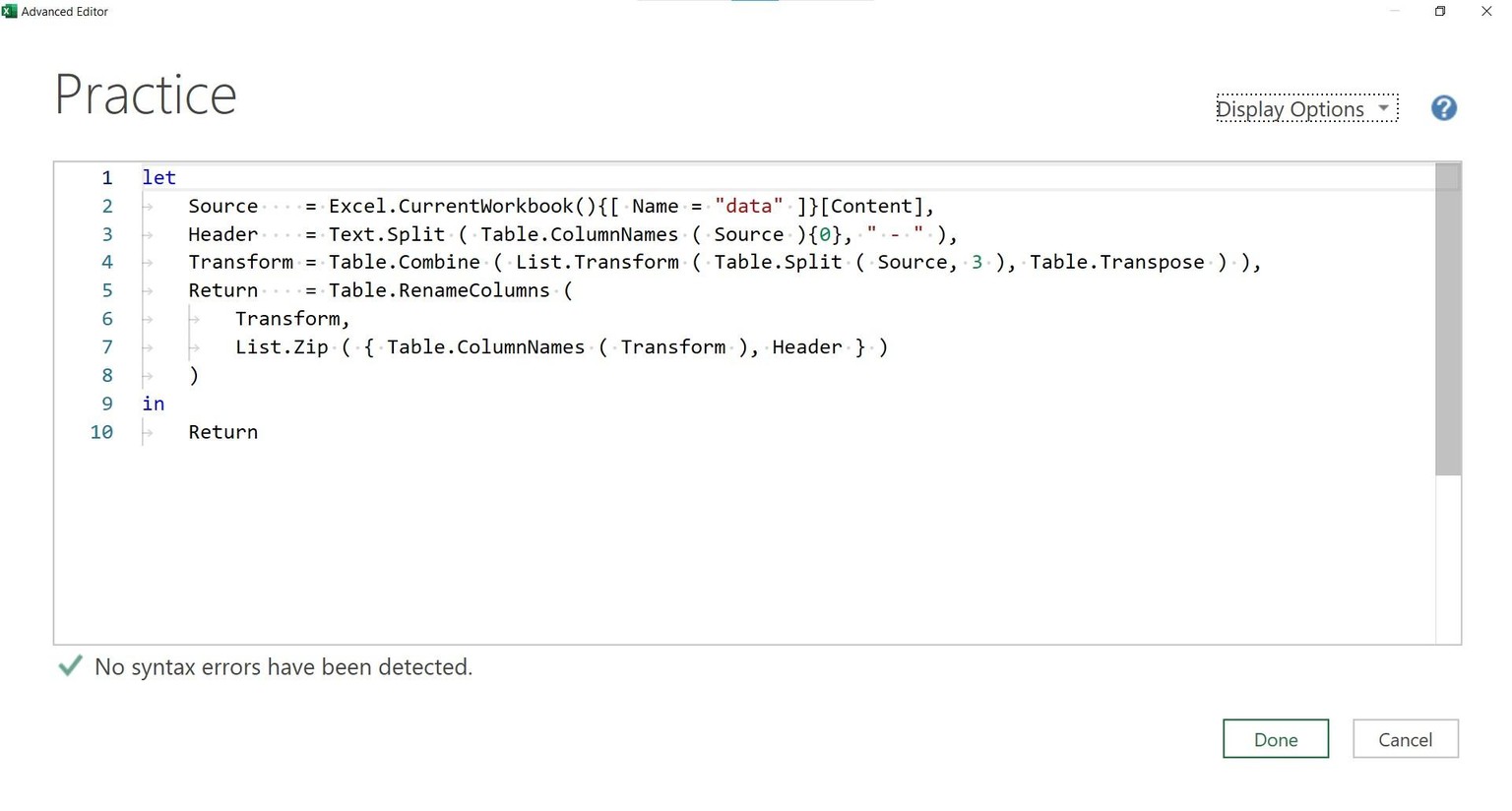Click Table.Transpose on line 4

(x=1117, y=262)
